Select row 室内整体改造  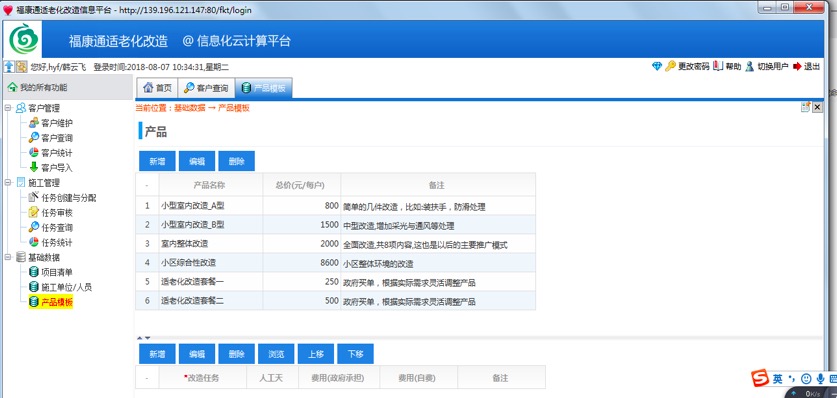[x=335, y=244]
